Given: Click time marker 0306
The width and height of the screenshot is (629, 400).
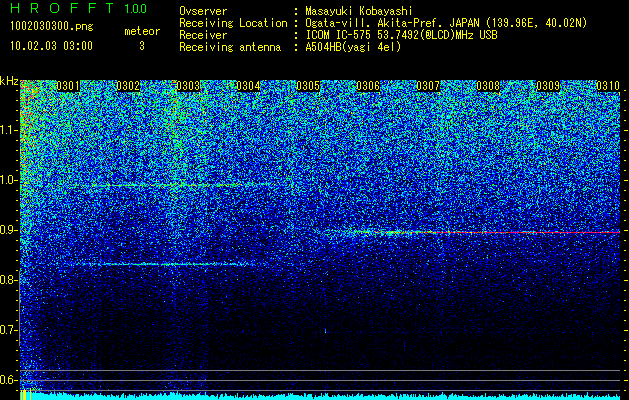Looking at the screenshot, I should [368, 86].
